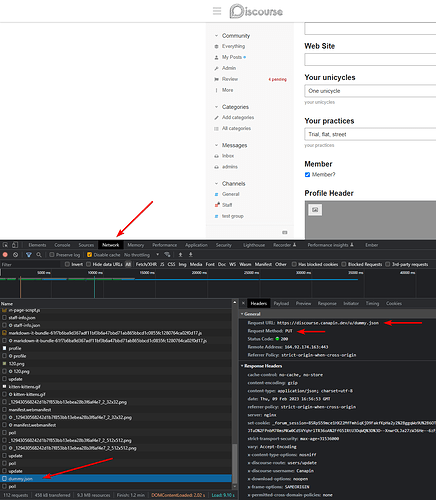This screenshot has width=436, height=500.
Task: Toggle the network filter funnel icon
Action: 29,255
